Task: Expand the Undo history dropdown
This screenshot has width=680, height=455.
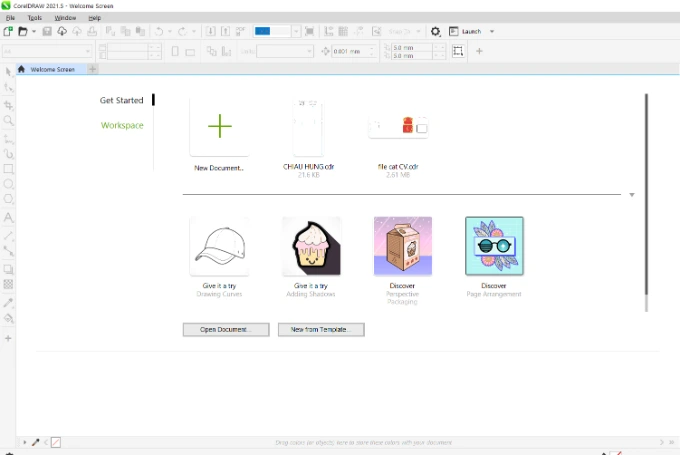Action: pos(170,31)
